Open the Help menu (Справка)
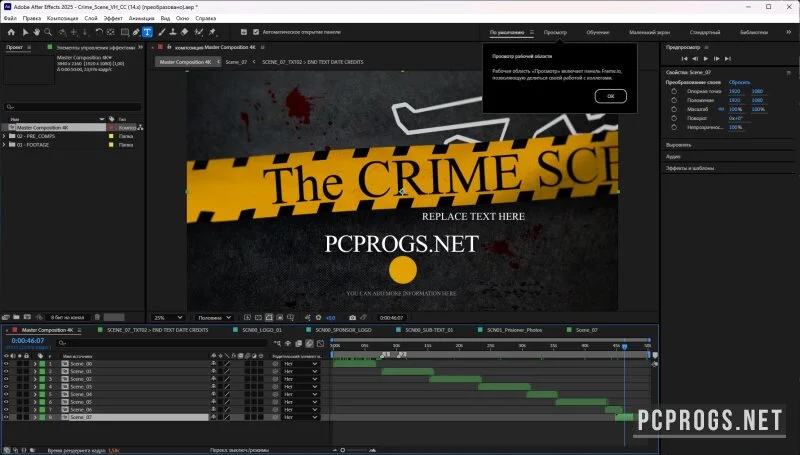 [206, 18]
